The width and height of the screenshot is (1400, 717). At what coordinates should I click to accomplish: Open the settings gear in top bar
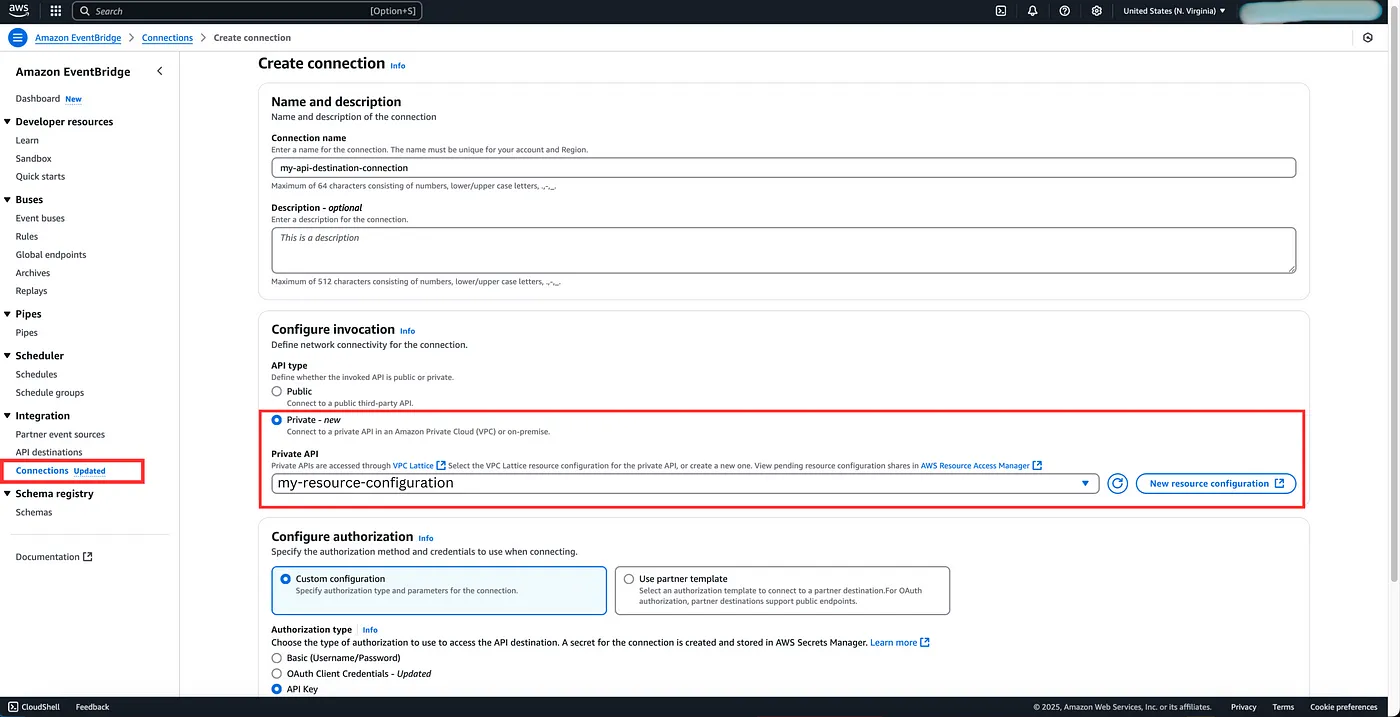pos(1097,11)
